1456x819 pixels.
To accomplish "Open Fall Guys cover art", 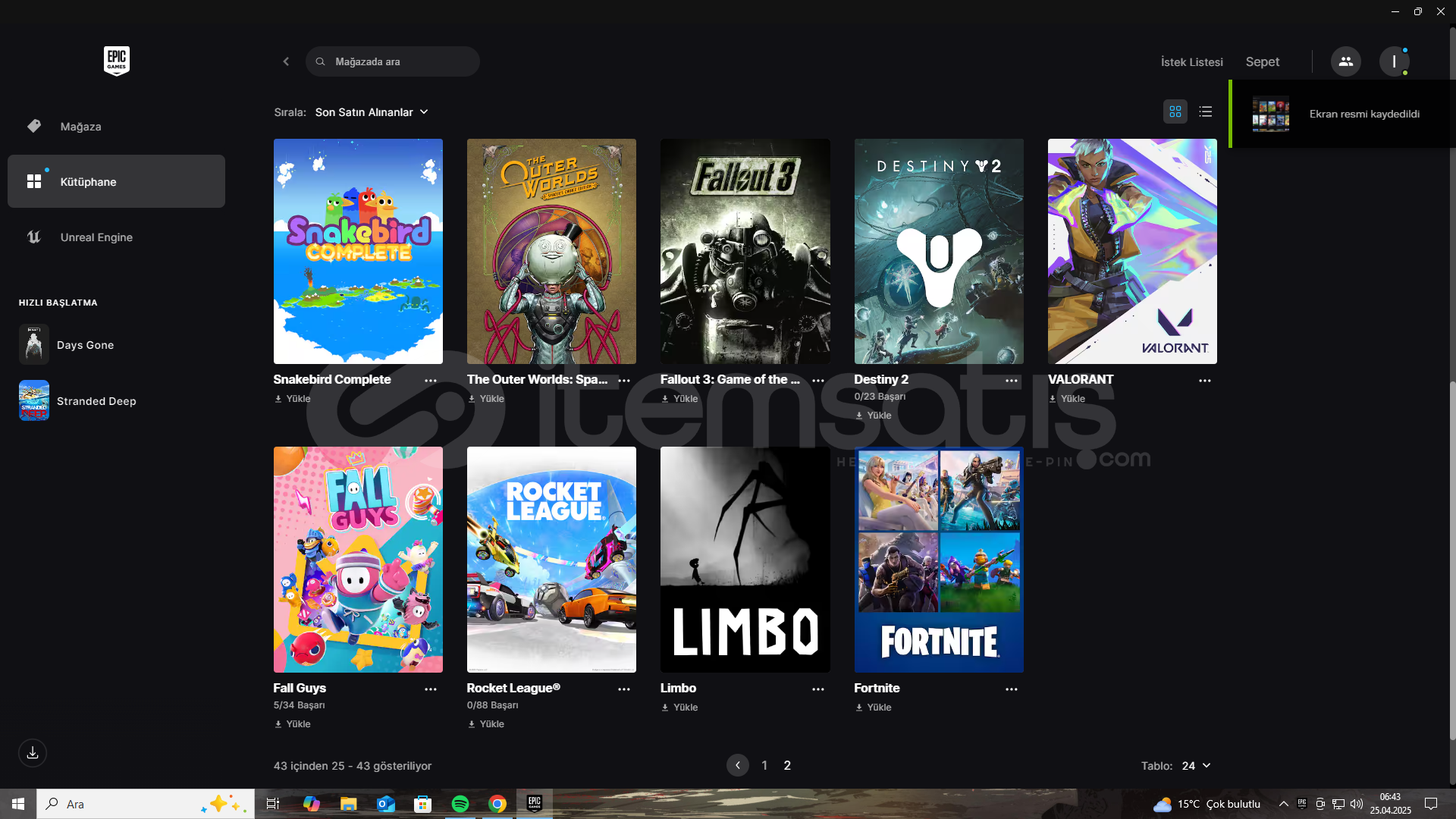I will (358, 560).
